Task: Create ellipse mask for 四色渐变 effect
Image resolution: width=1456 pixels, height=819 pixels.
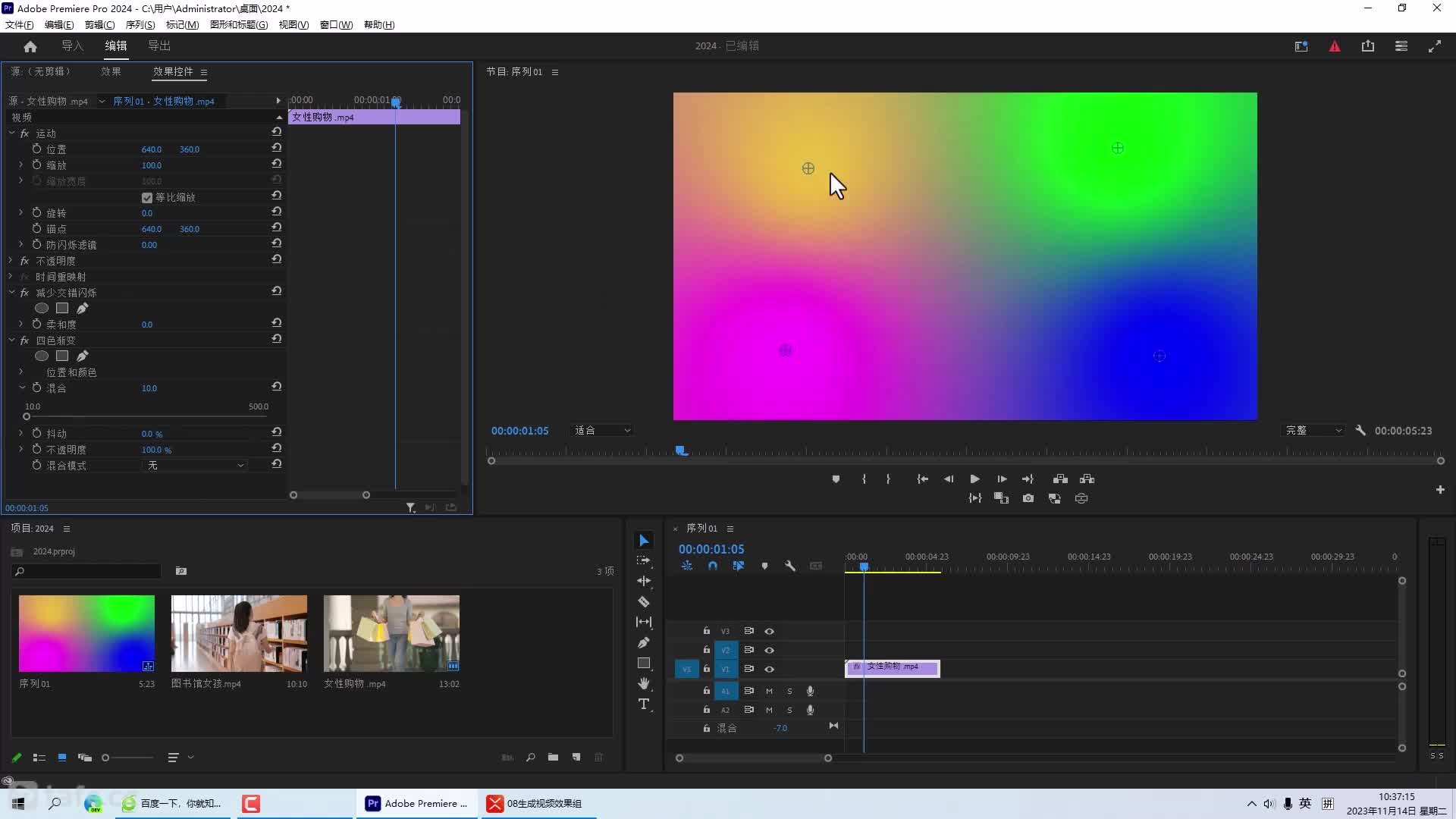Action: click(x=42, y=356)
